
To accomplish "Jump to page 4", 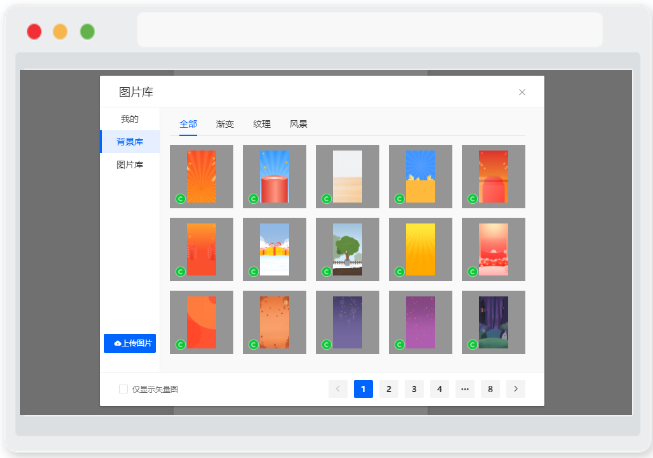I will point(439,389).
